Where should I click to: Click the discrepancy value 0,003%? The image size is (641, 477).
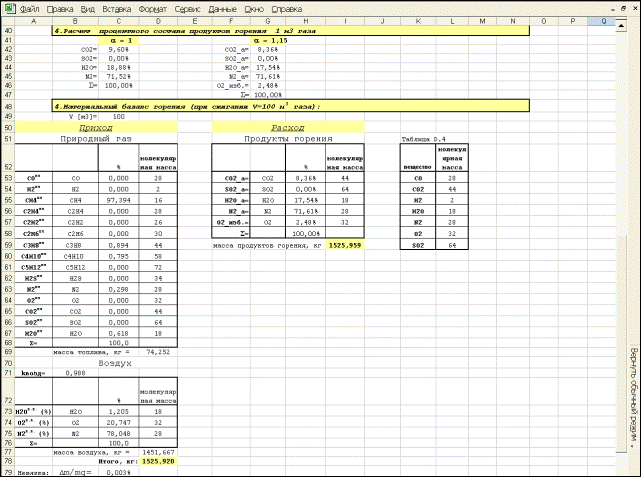pyautogui.click(x=119, y=472)
